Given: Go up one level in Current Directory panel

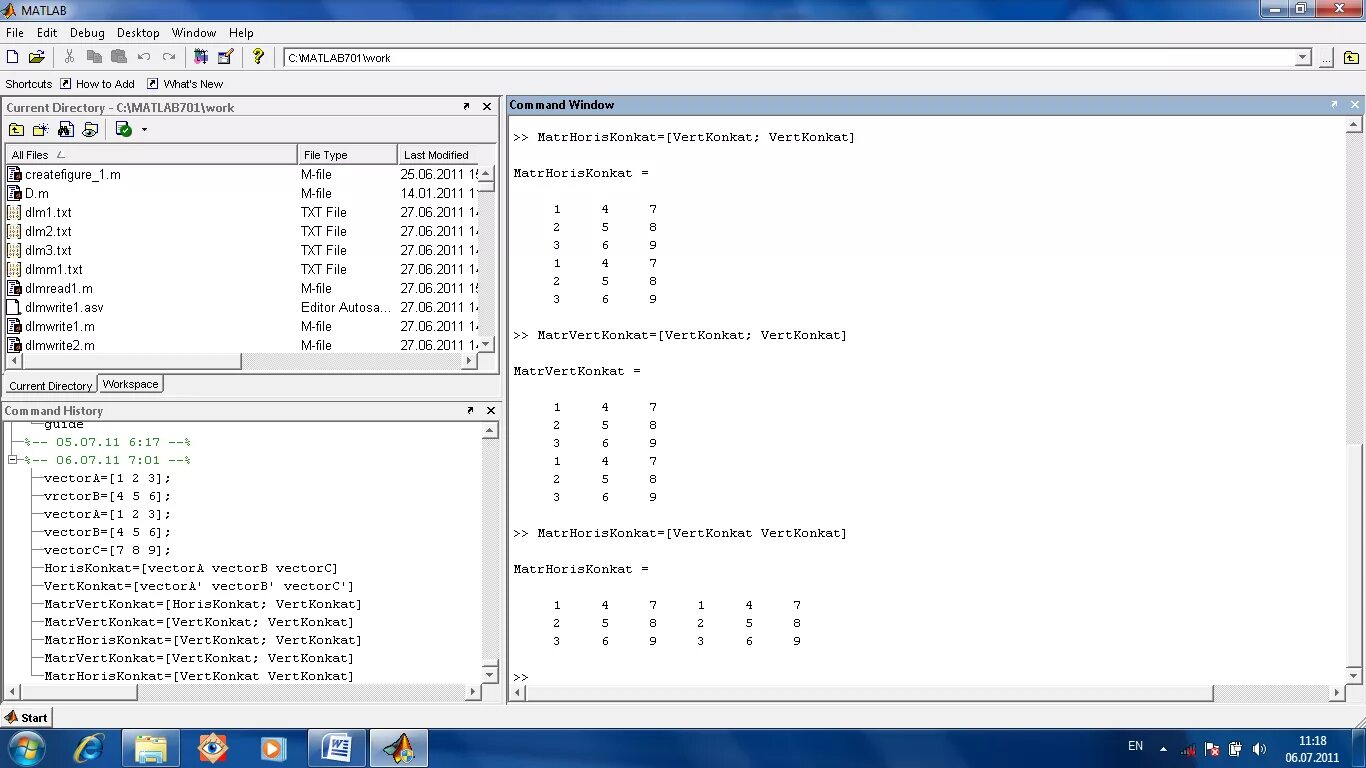Looking at the screenshot, I should click(16, 129).
